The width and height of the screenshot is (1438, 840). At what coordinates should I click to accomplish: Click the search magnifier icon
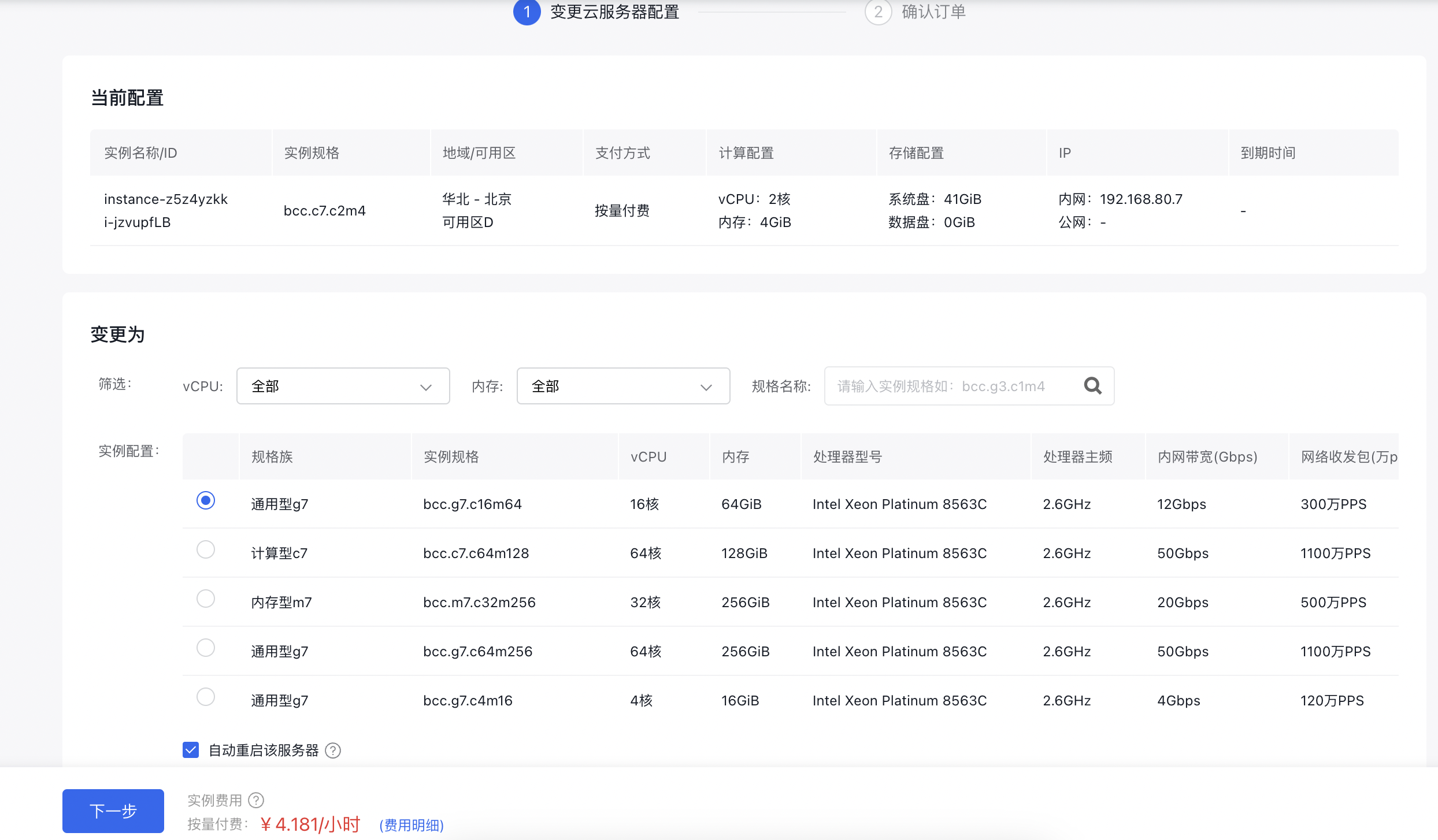(x=1092, y=386)
